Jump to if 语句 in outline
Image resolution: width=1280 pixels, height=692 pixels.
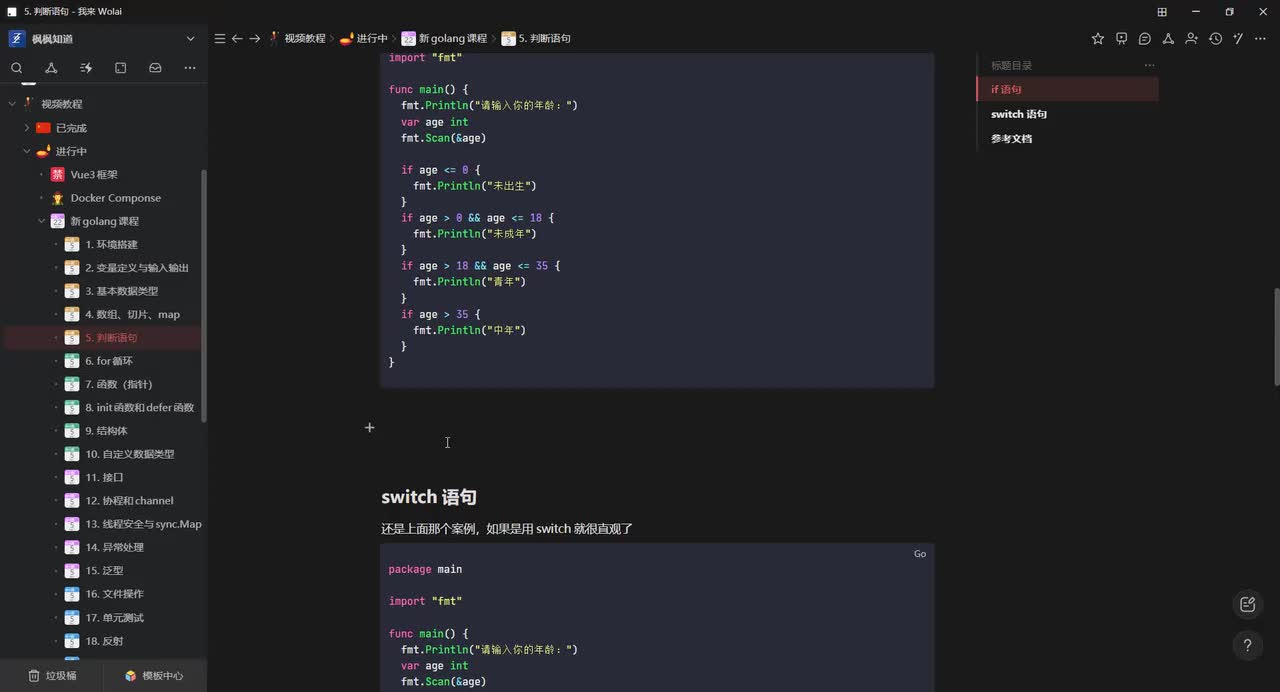[x=1067, y=89]
